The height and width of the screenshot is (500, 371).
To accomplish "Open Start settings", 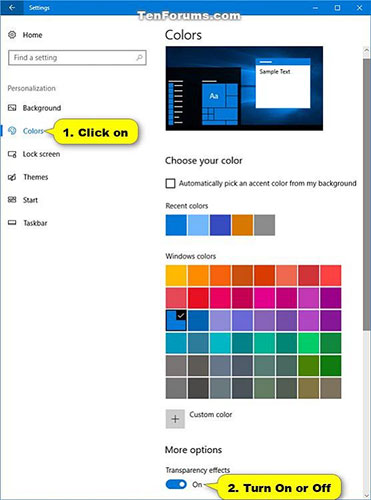I will coord(30,200).
